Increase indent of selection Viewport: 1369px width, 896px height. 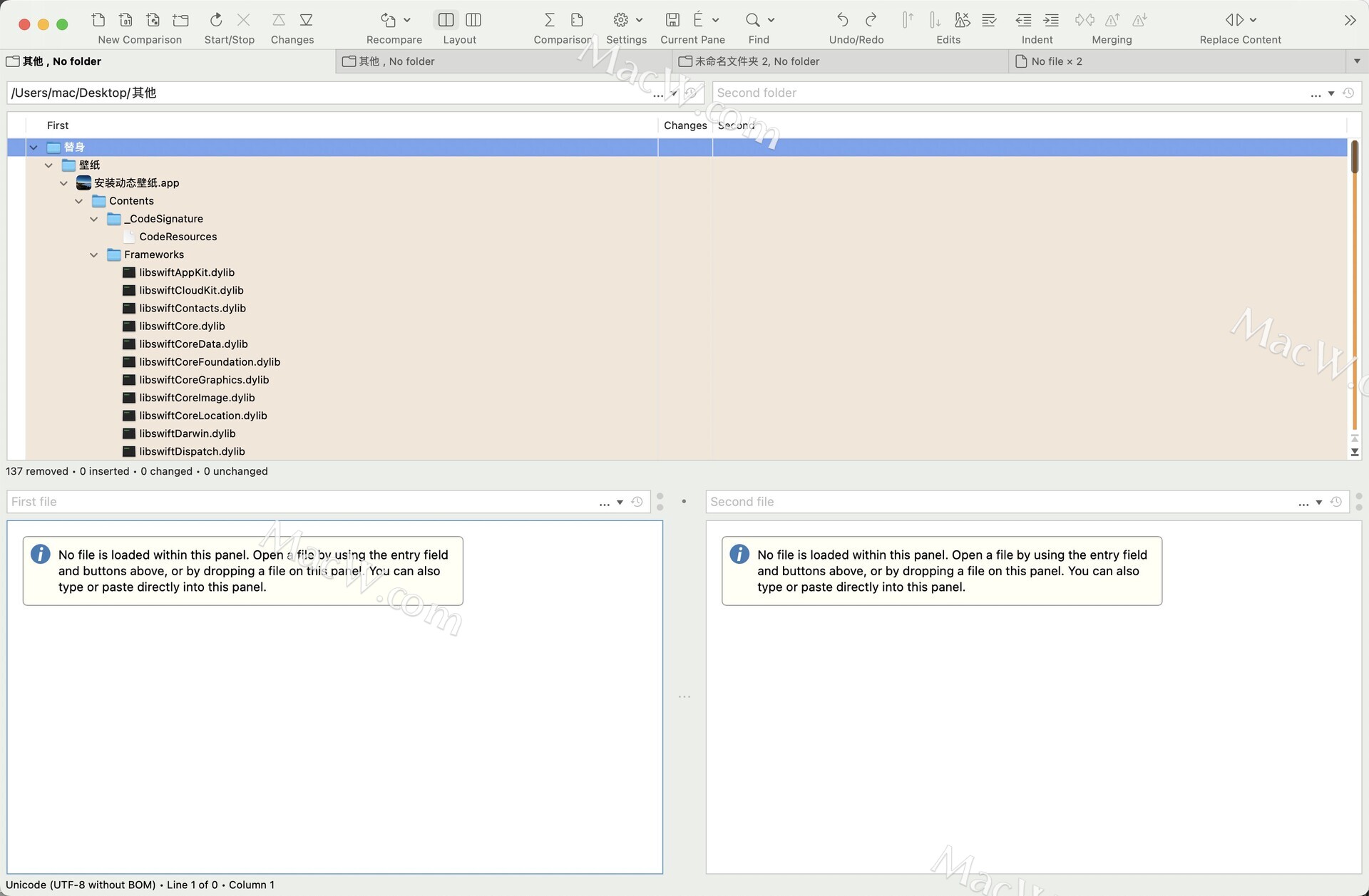tap(1051, 20)
